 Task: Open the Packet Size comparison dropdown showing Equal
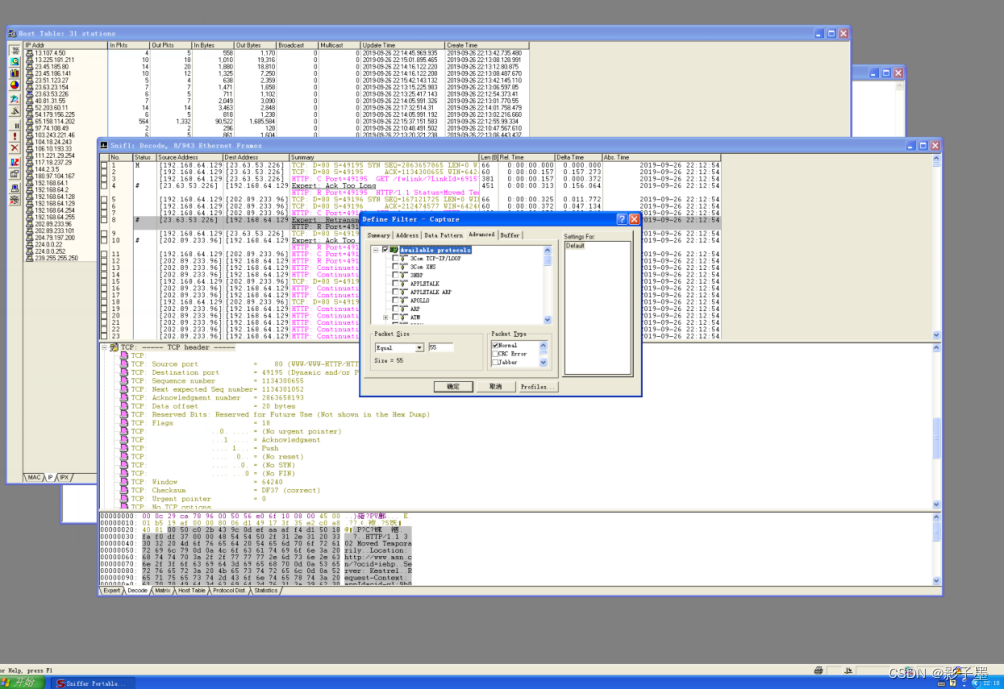(420, 348)
